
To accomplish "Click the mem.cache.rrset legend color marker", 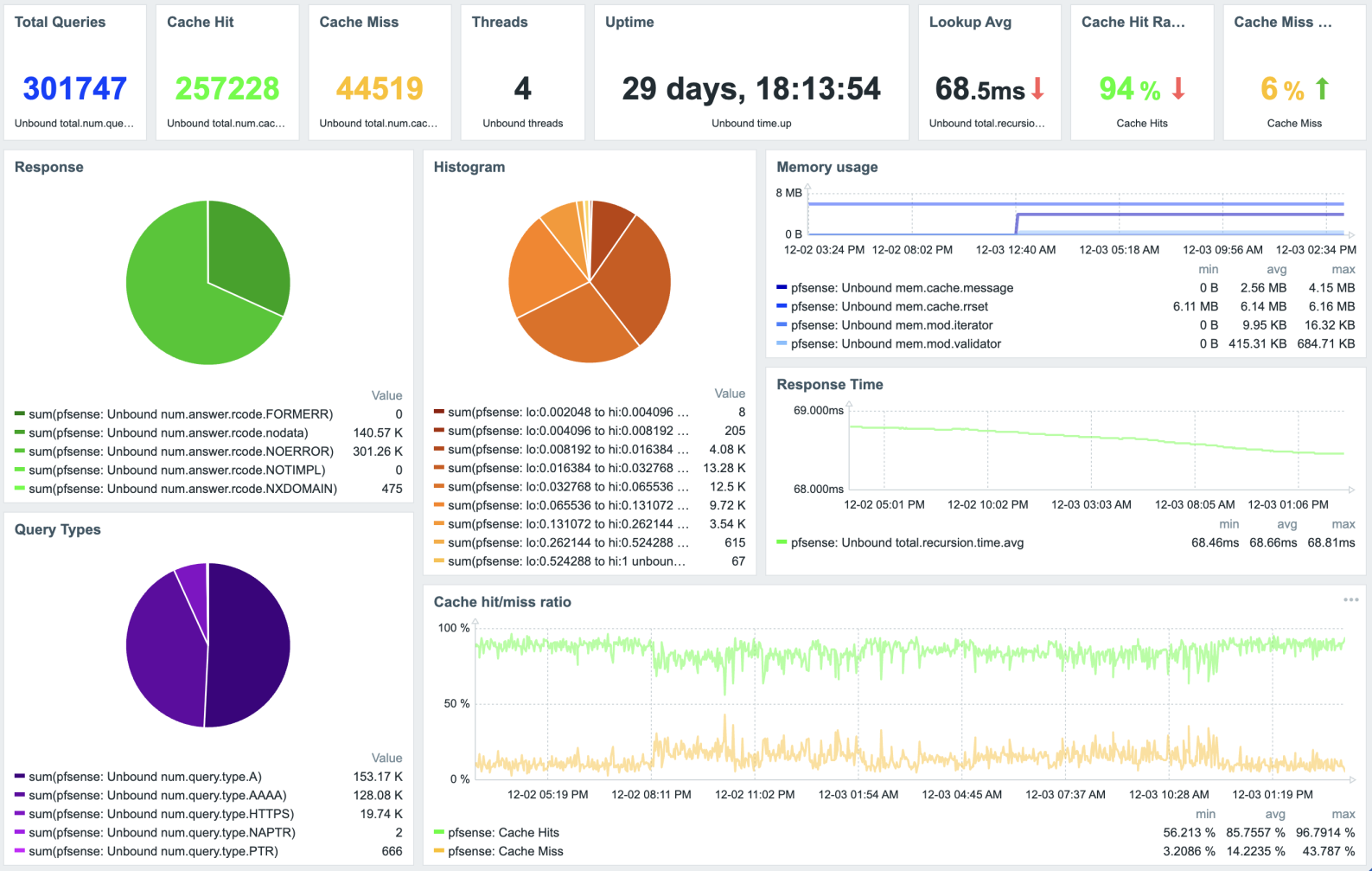I will click(x=782, y=306).
